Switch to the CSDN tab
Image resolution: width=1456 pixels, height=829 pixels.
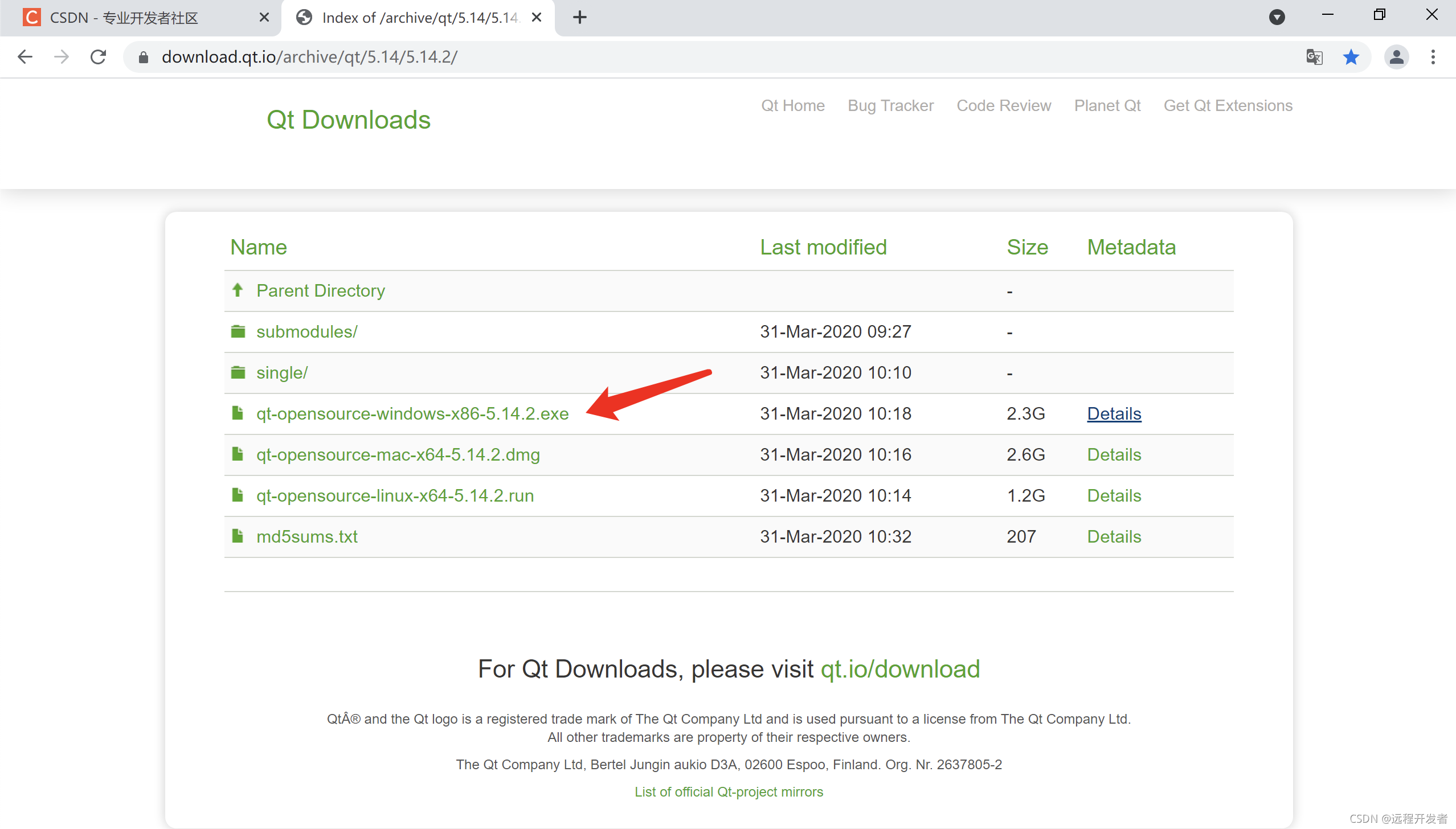(x=140, y=18)
